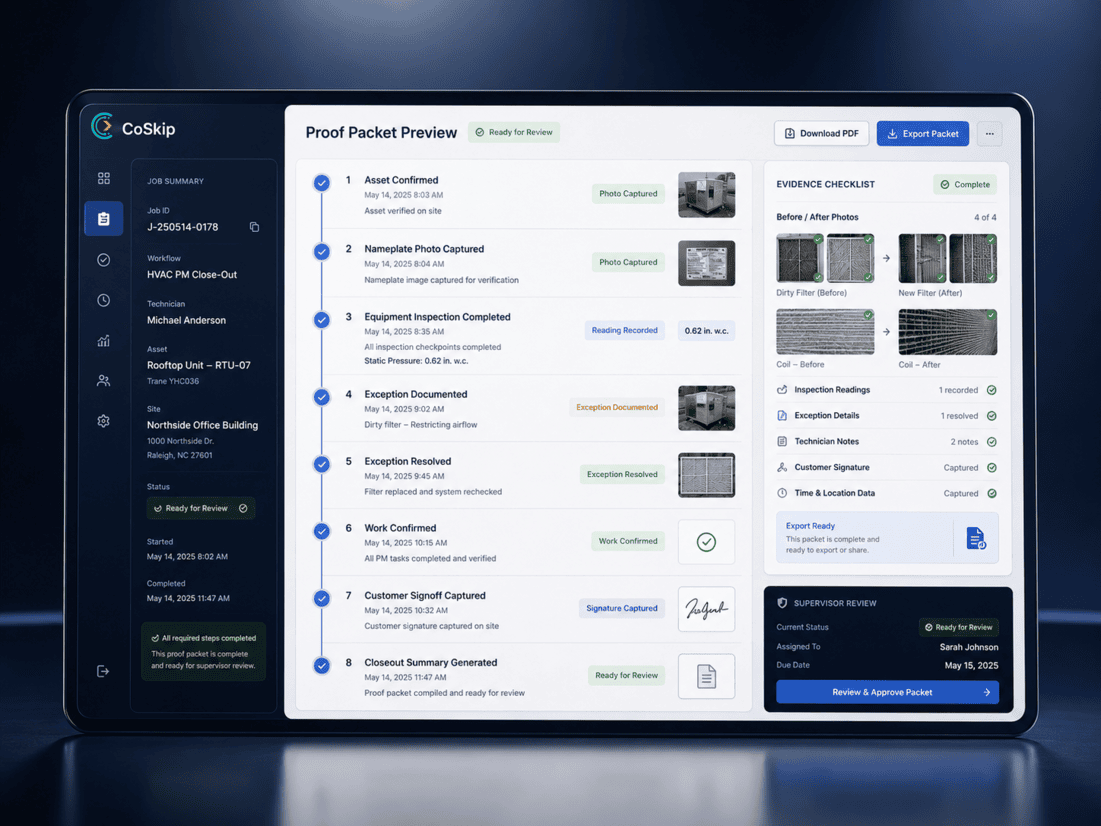Open the more options ellipsis button
The image size is (1101, 826).
tap(989, 133)
